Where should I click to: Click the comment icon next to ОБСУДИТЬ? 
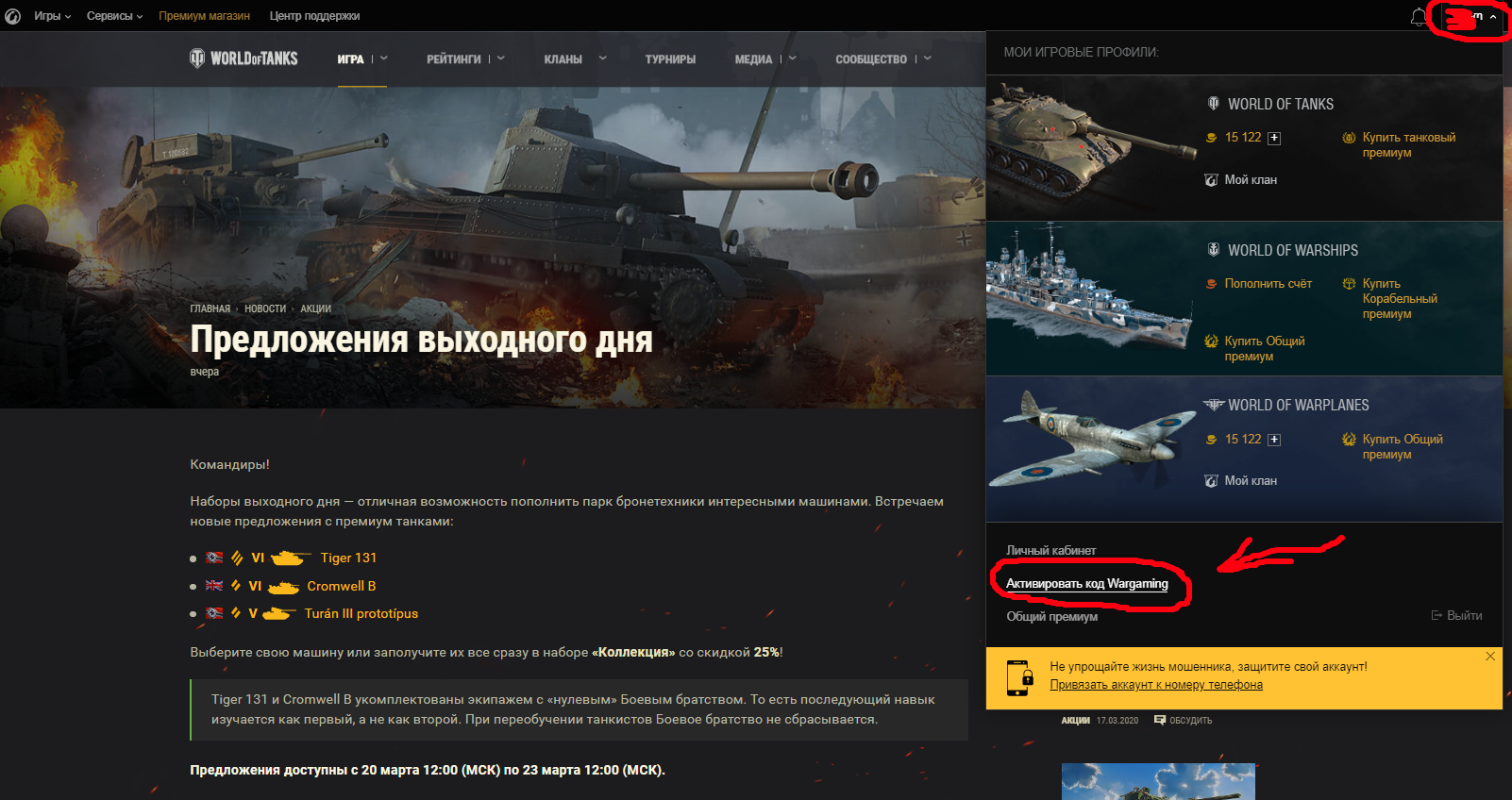click(x=1160, y=720)
